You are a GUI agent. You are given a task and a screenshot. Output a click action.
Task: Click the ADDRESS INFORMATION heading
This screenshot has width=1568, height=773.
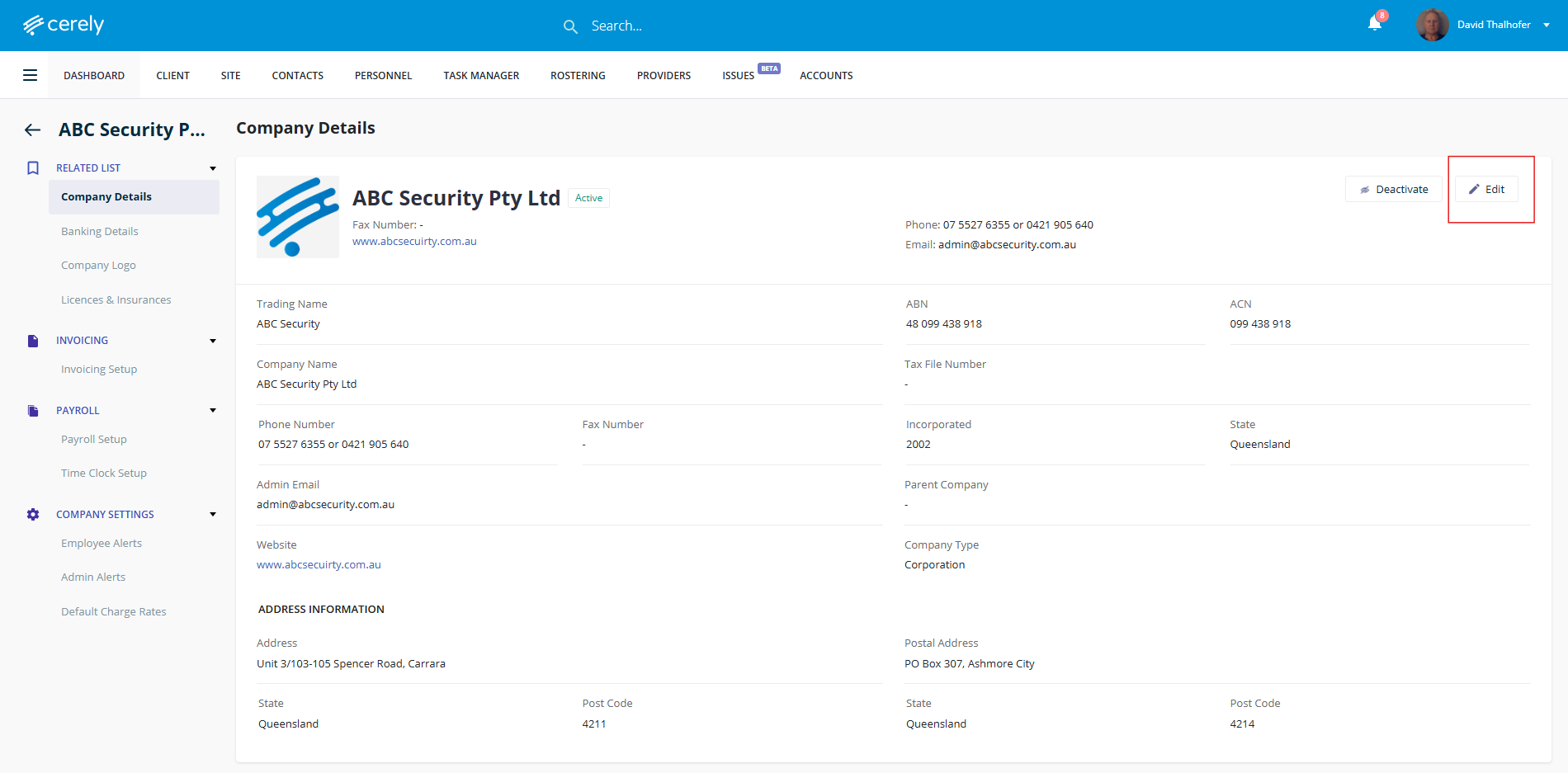click(x=321, y=610)
